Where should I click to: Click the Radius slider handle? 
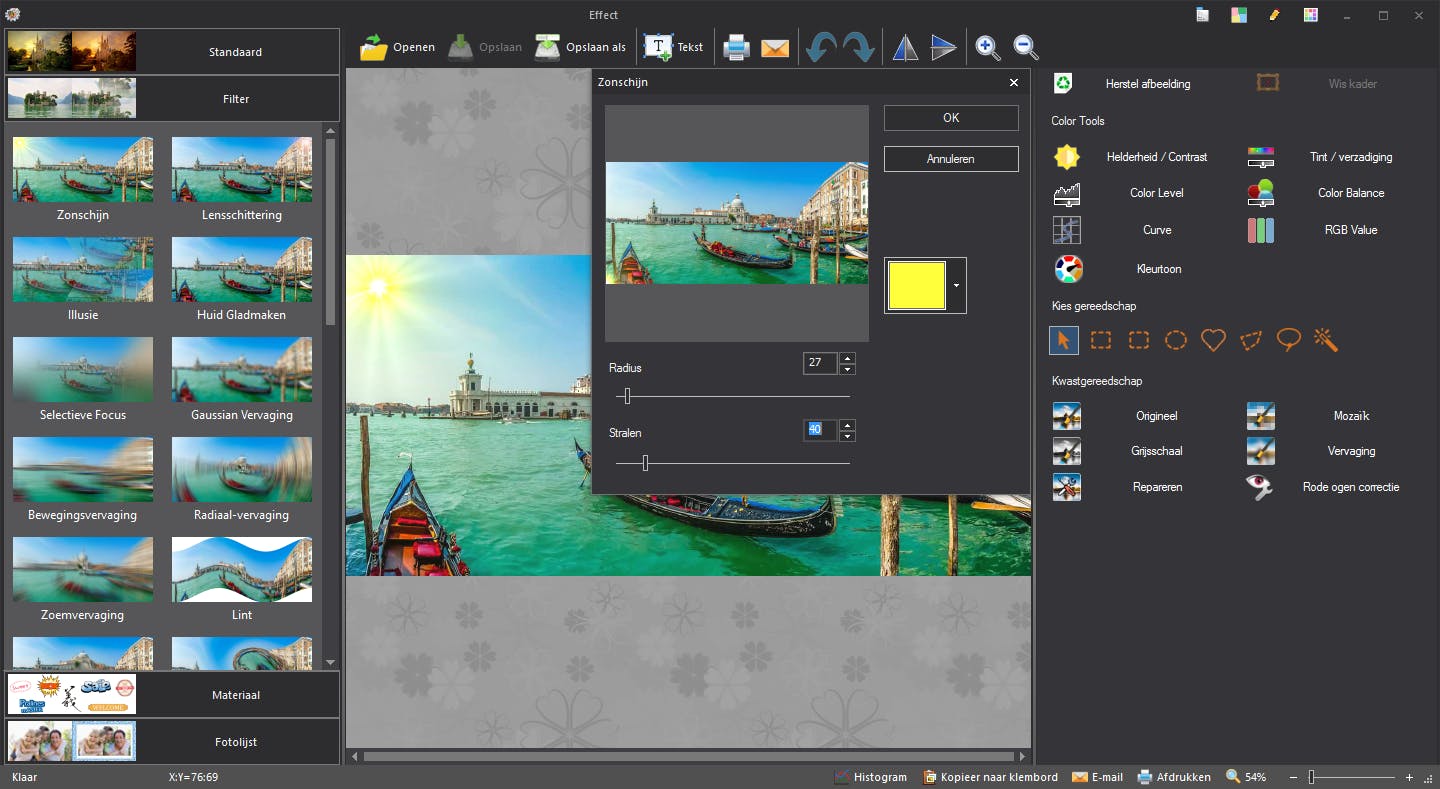point(627,397)
